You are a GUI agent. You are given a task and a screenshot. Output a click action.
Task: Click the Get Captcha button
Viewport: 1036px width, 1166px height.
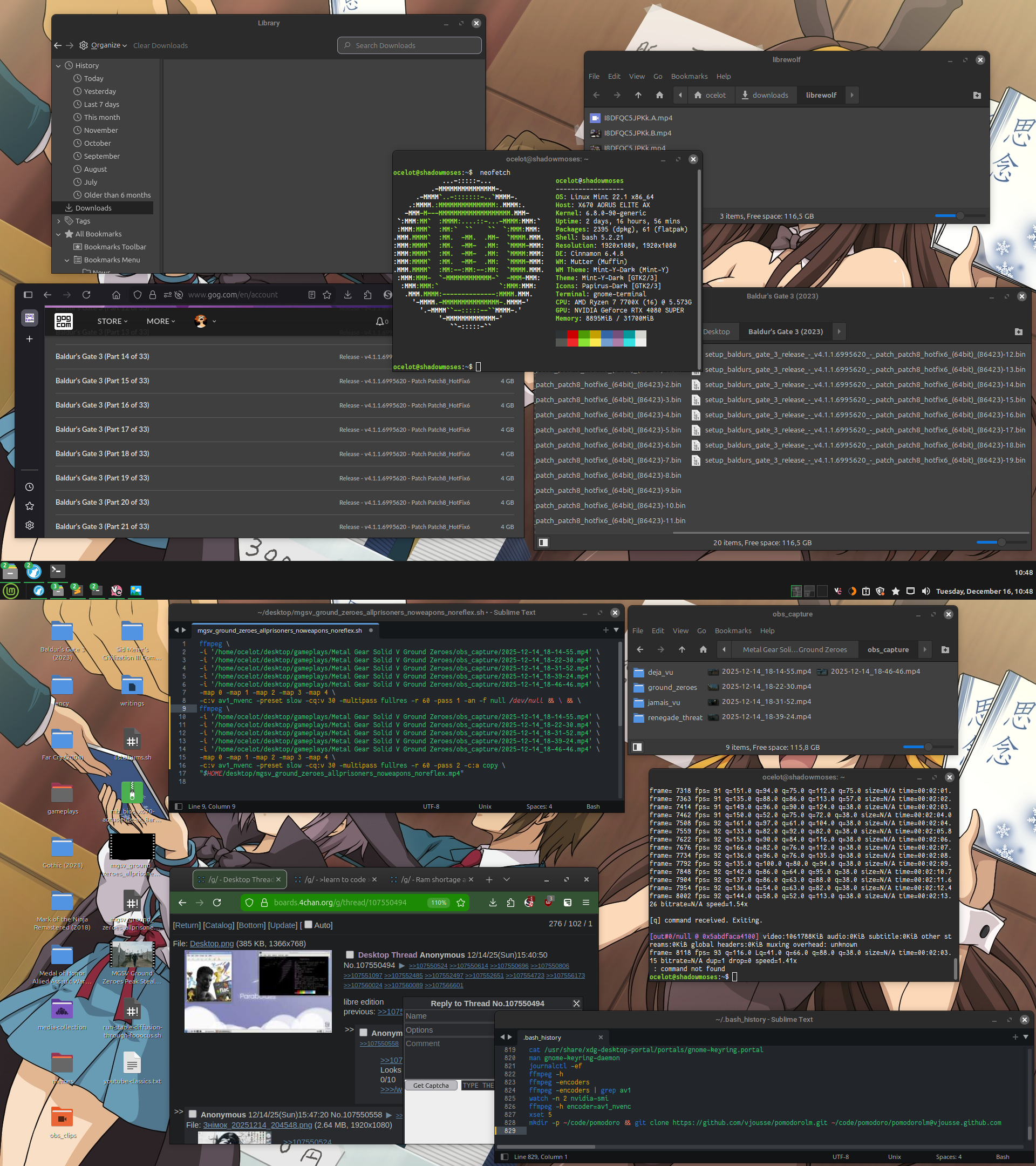pyautogui.click(x=431, y=1085)
